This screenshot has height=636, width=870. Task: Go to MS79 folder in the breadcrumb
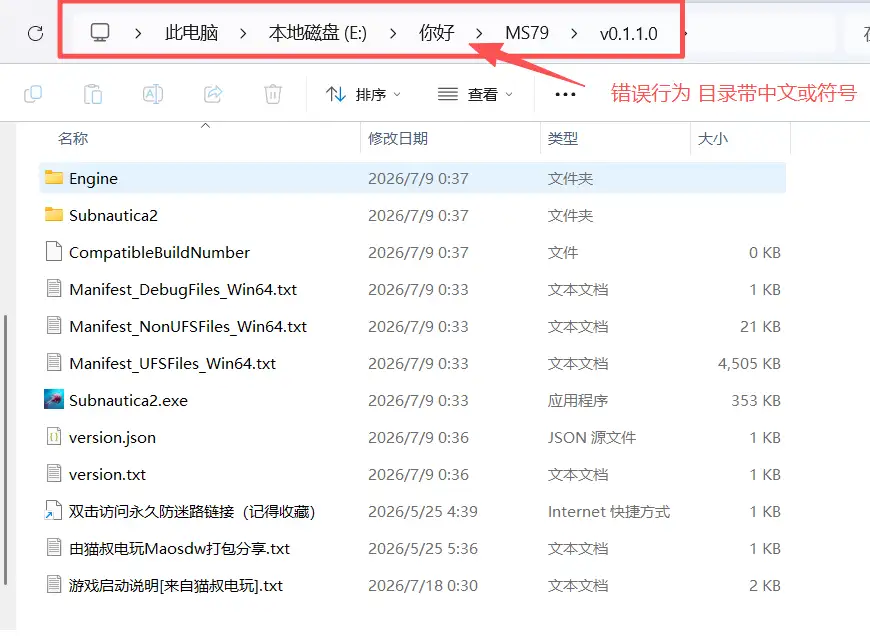tap(527, 33)
